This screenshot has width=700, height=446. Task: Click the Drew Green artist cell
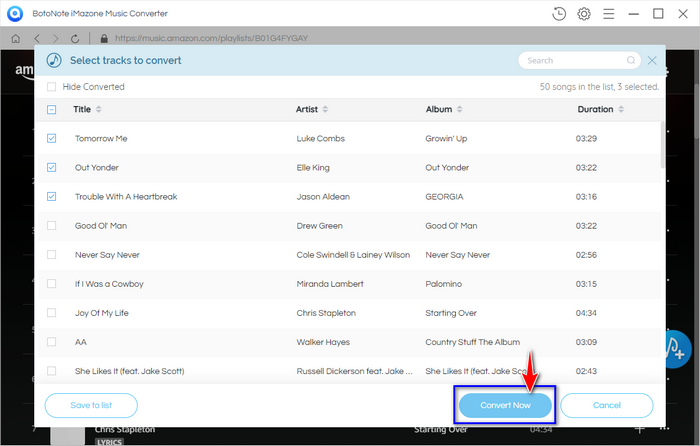click(320, 225)
